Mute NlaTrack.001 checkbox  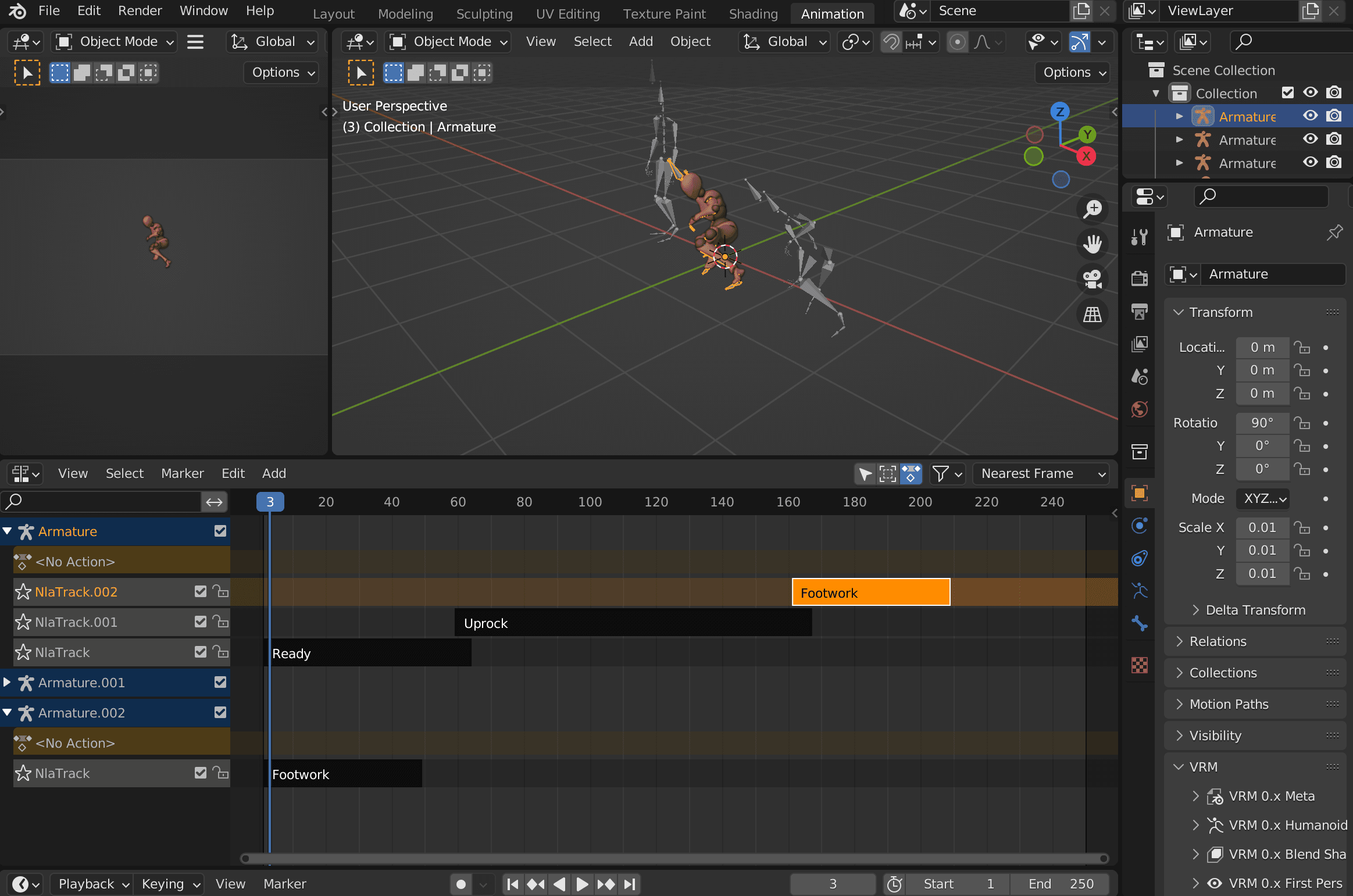[201, 622]
